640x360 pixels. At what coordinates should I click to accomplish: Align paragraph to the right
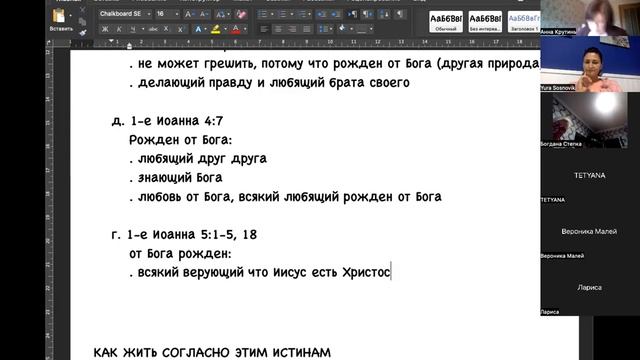coord(293,29)
